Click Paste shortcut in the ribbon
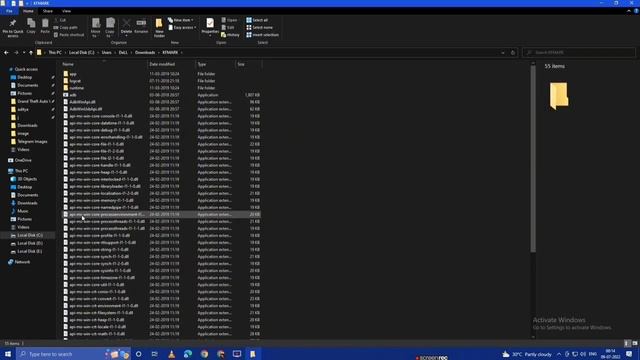Screen dimensions: 640x360 click(x=69, y=35)
